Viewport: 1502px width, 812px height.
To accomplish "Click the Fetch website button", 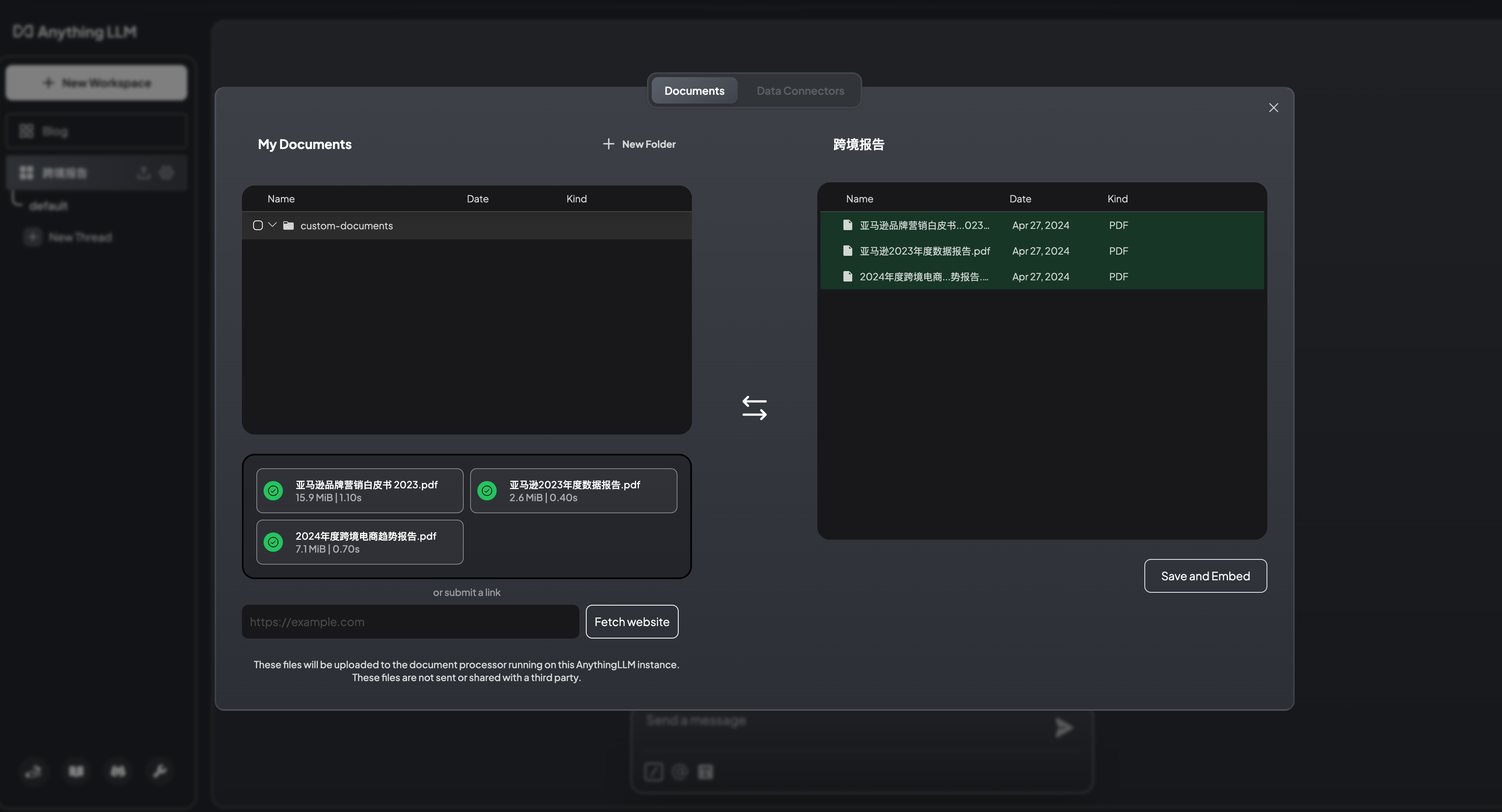I will 632,622.
